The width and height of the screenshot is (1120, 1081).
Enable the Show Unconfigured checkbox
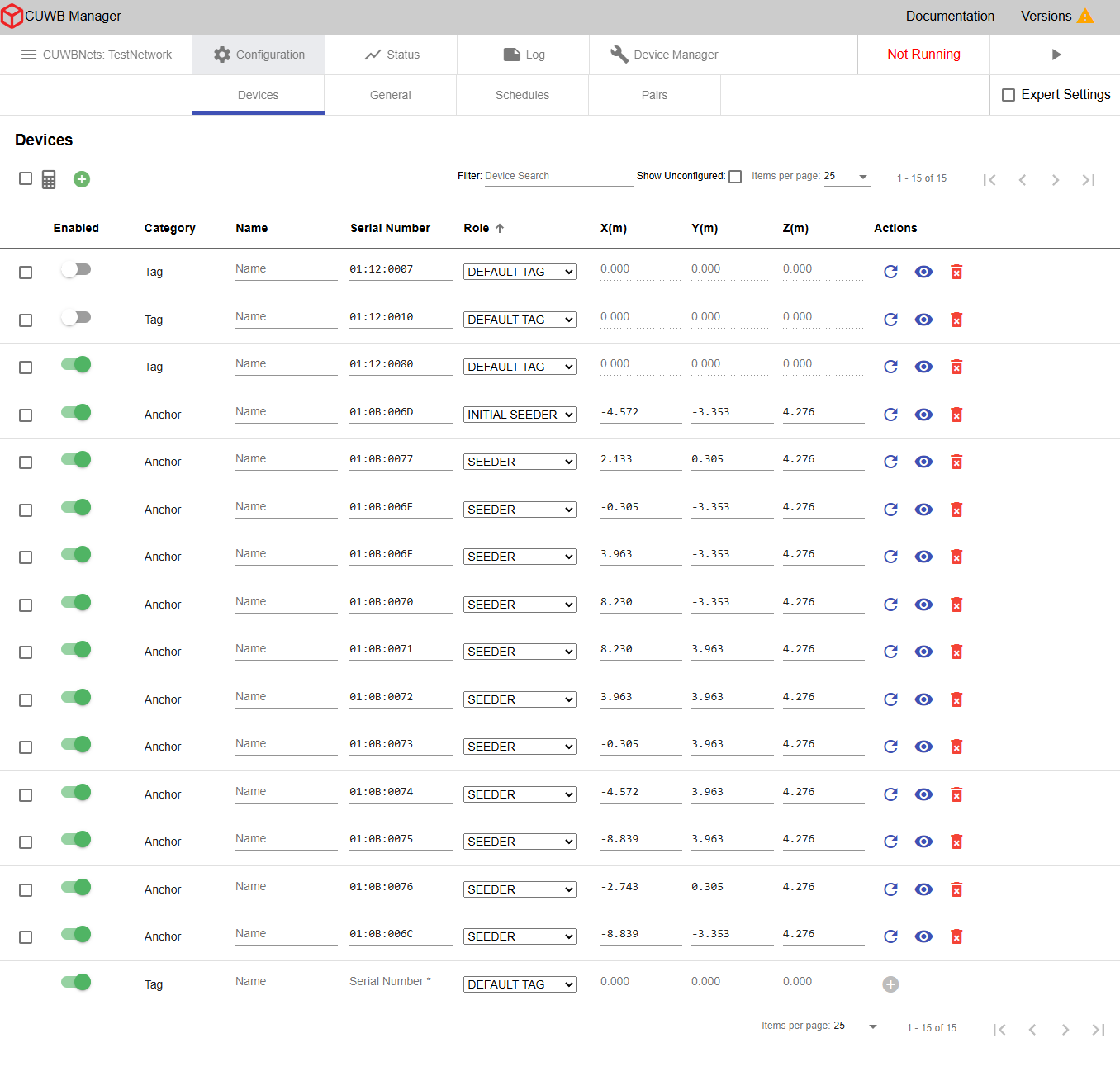[x=735, y=176]
